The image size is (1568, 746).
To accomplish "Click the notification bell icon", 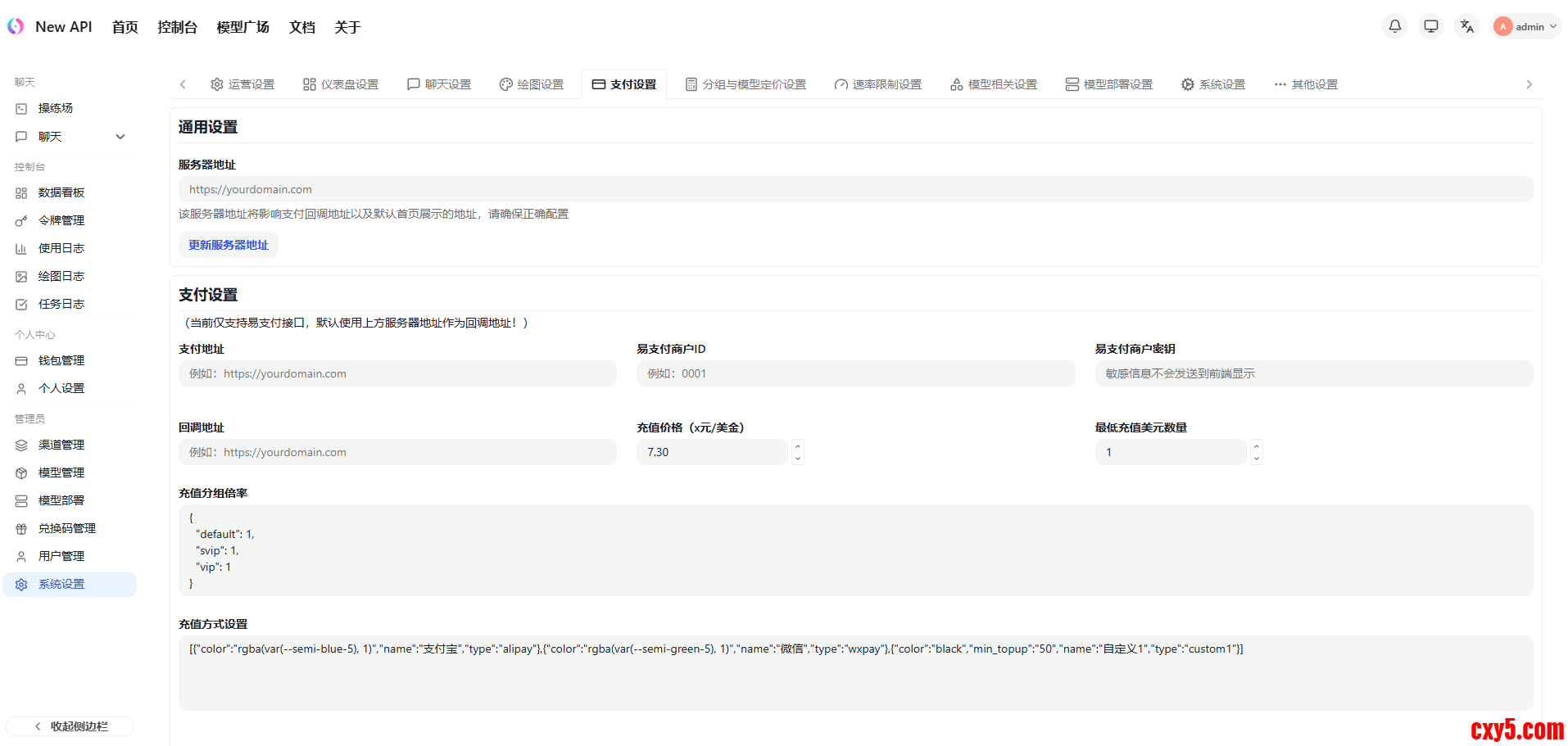I will tap(1394, 26).
